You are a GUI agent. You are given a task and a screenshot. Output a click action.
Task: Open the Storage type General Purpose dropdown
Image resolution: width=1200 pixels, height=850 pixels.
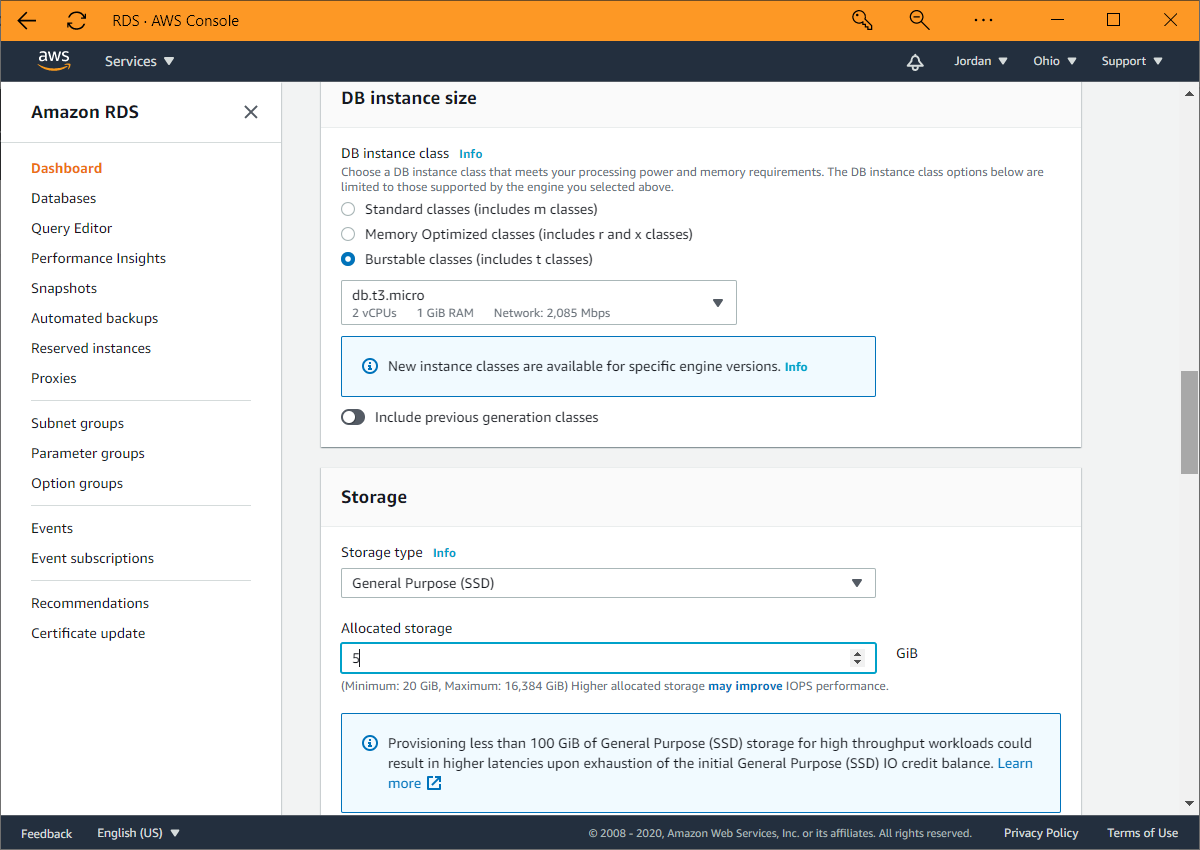tap(608, 583)
